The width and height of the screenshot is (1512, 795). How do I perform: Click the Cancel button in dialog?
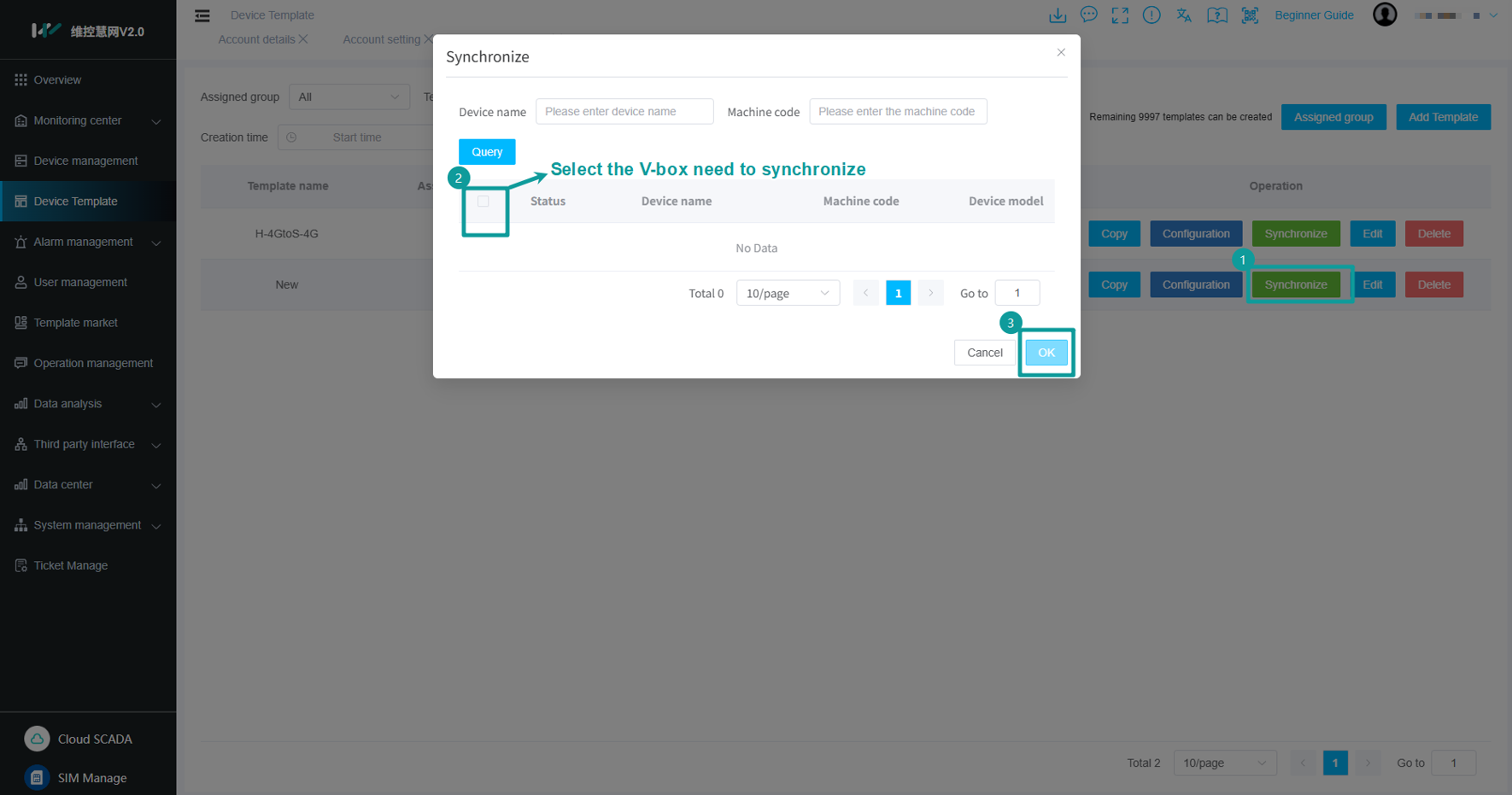tap(984, 353)
